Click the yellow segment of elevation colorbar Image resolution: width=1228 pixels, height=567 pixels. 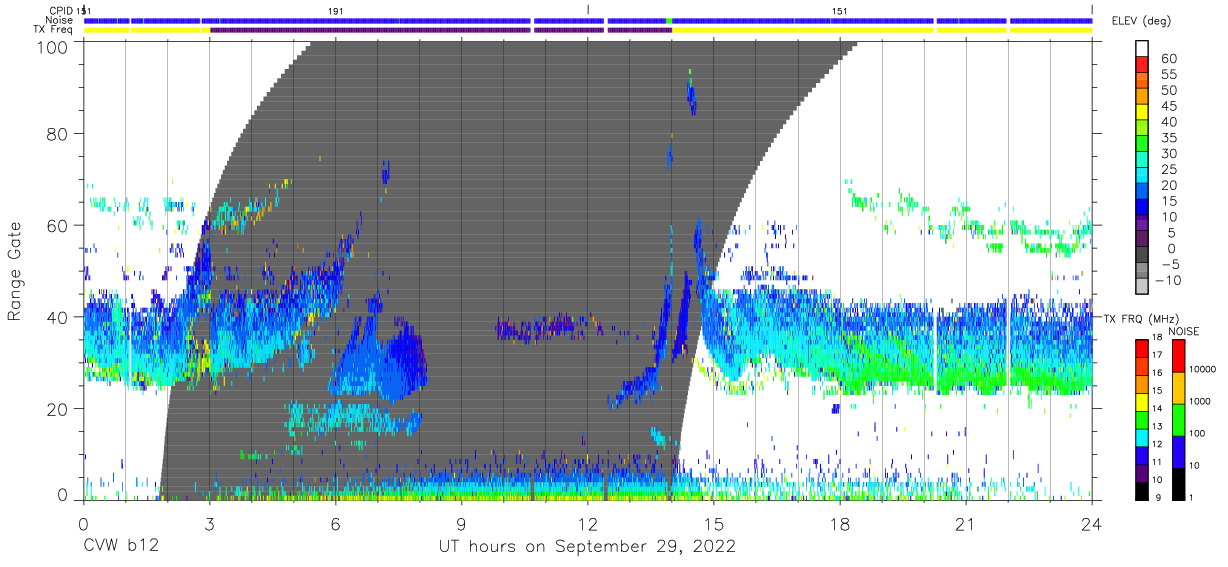[x=1144, y=114]
